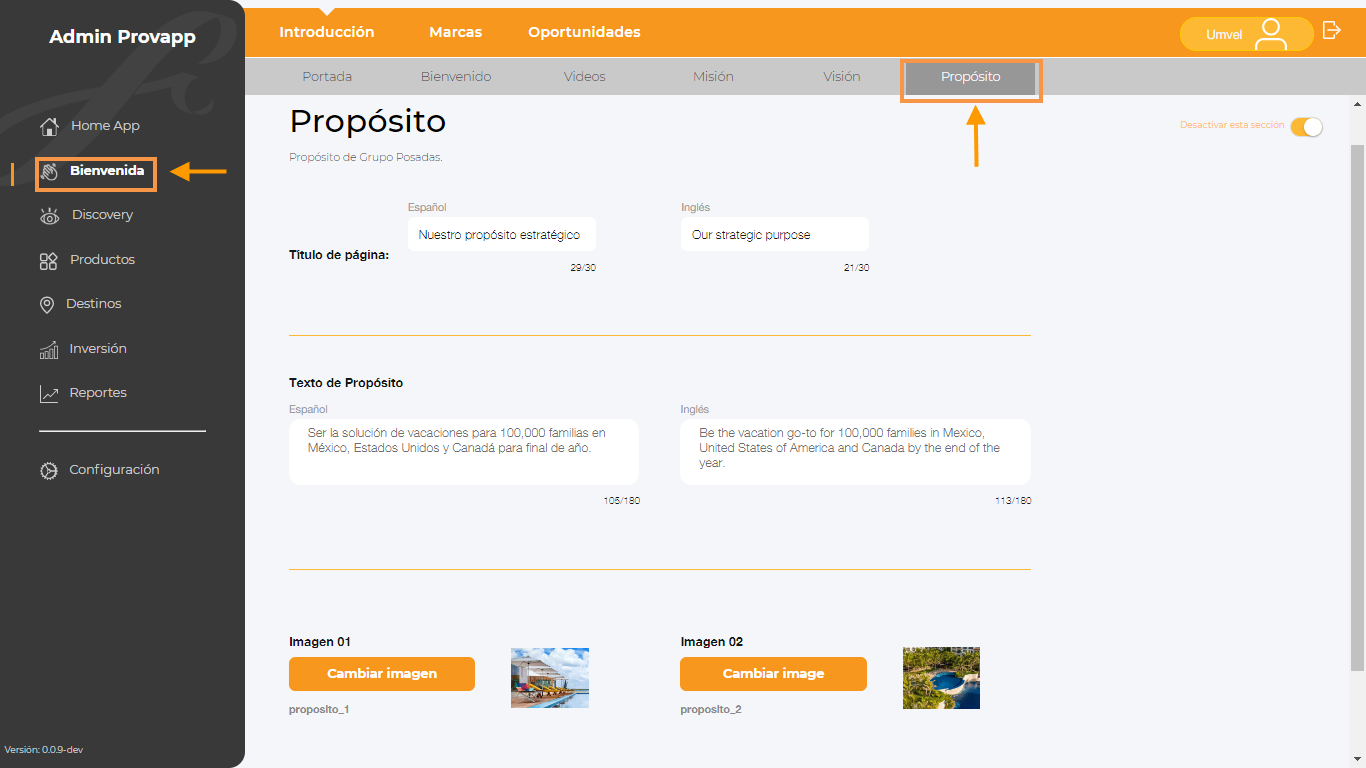Click the user avatar icon beside Umvel
The image size is (1366, 768).
[x=1271, y=34]
